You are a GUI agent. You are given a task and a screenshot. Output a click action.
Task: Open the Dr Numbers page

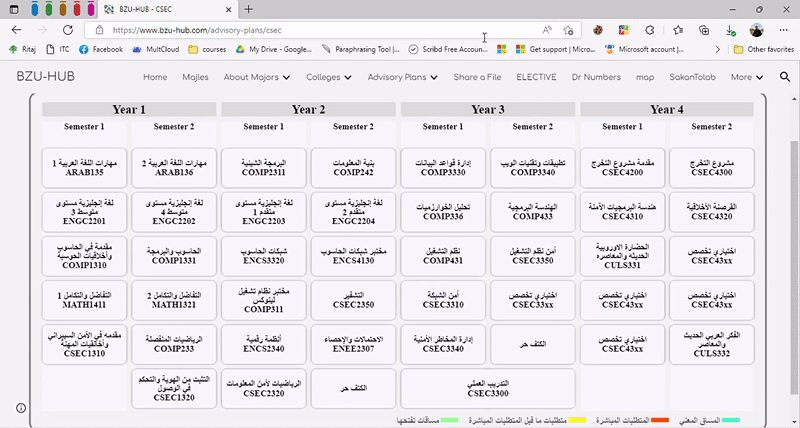597,77
